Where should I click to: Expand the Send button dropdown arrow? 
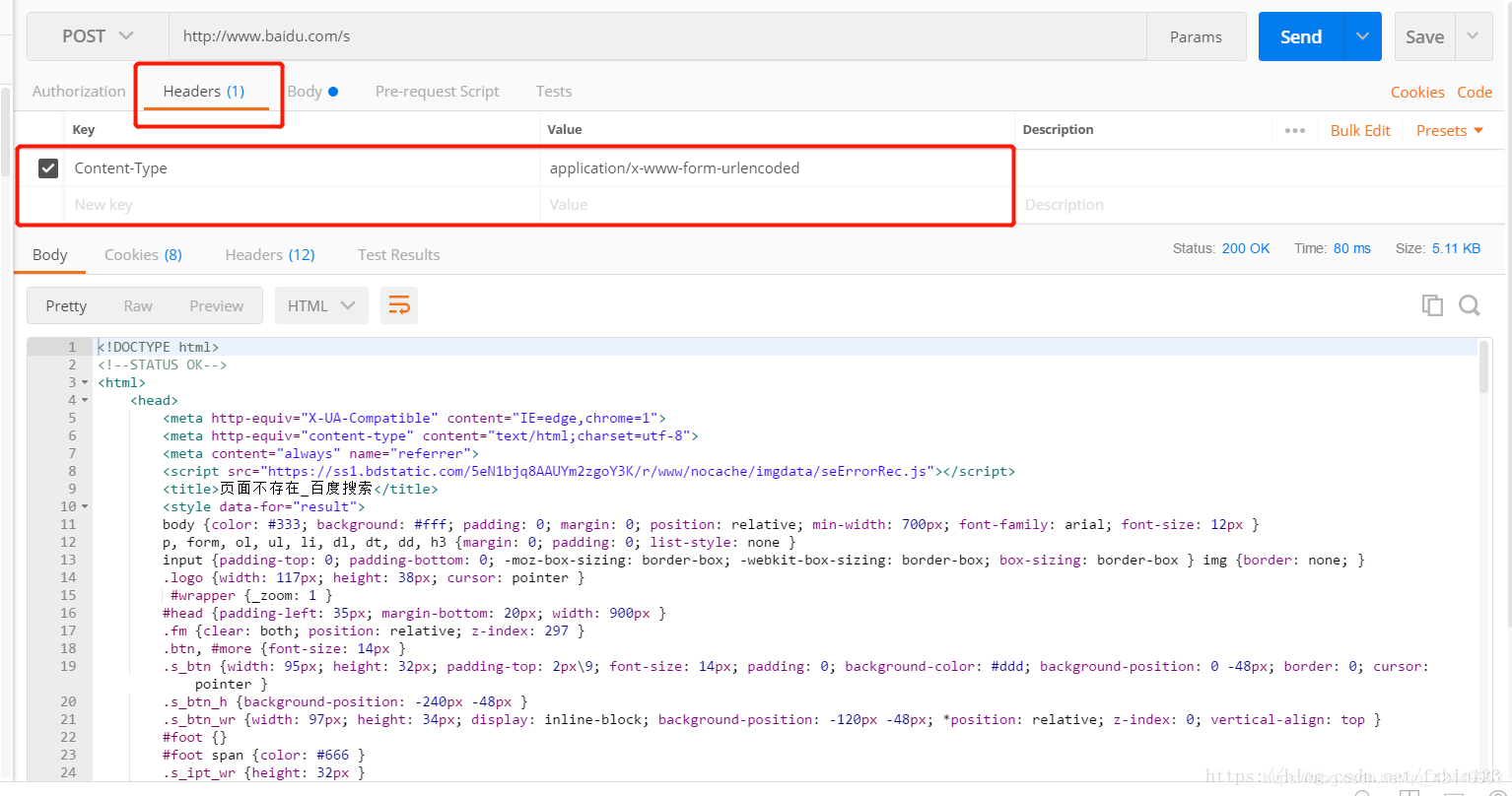(1362, 36)
